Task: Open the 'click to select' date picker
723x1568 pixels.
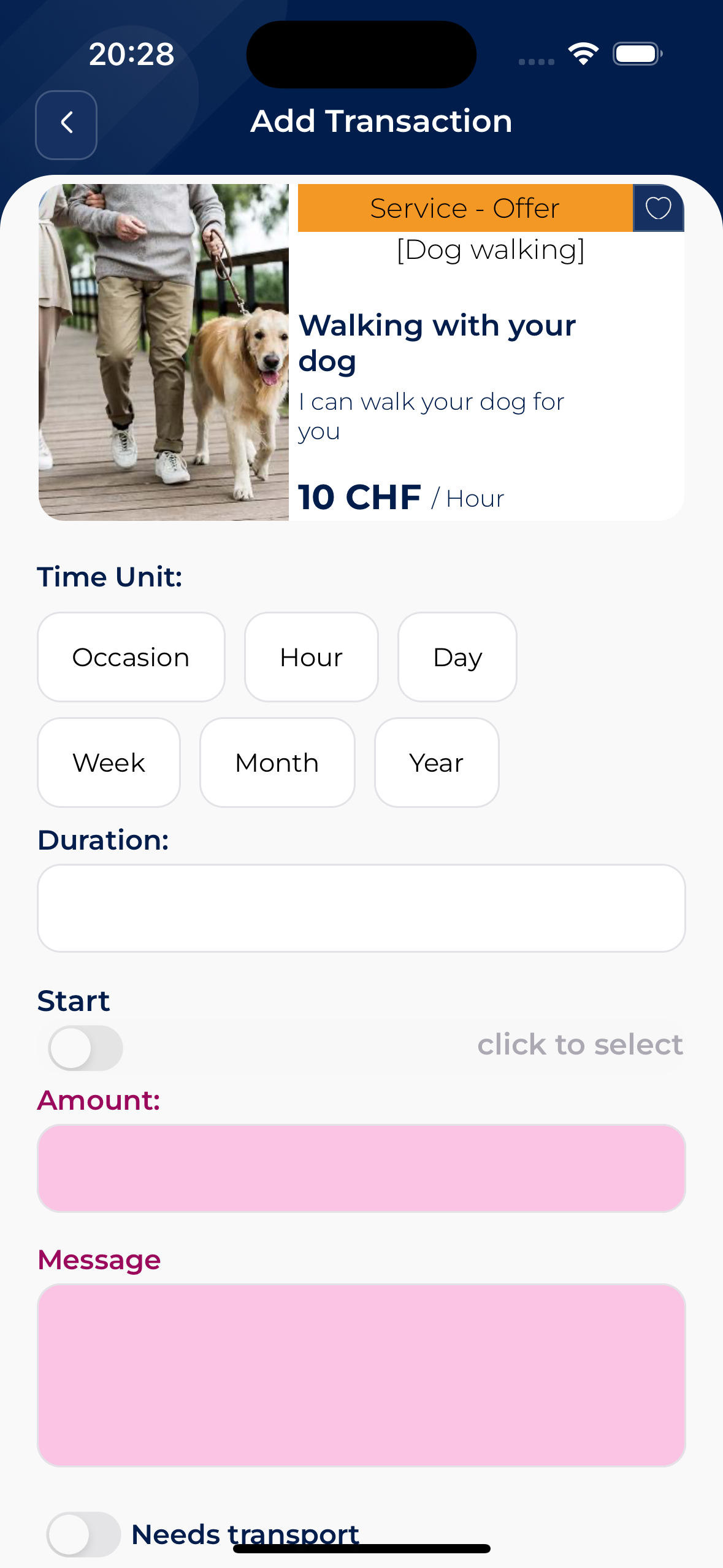Action: click(580, 1044)
